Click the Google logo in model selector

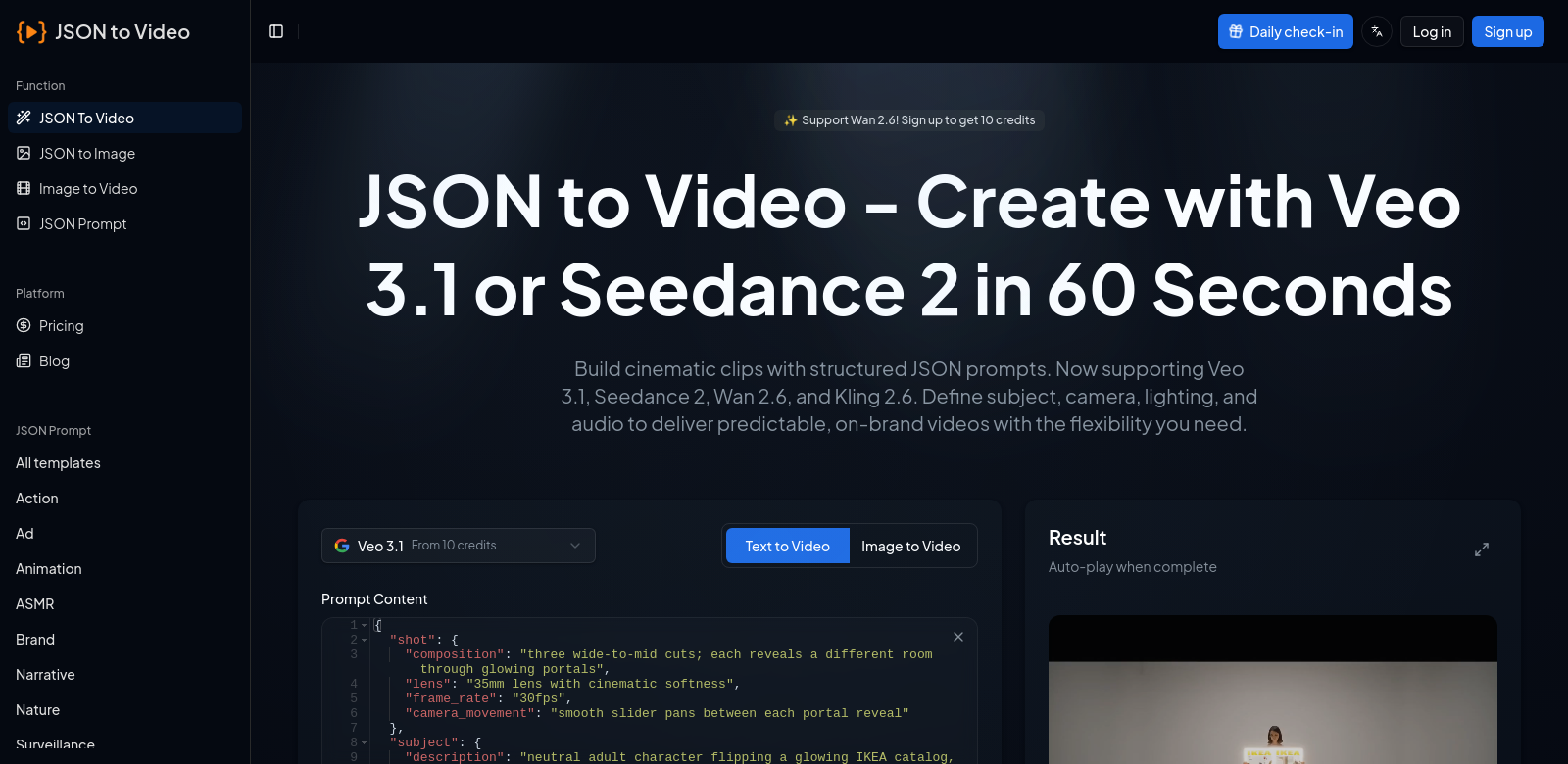[342, 546]
